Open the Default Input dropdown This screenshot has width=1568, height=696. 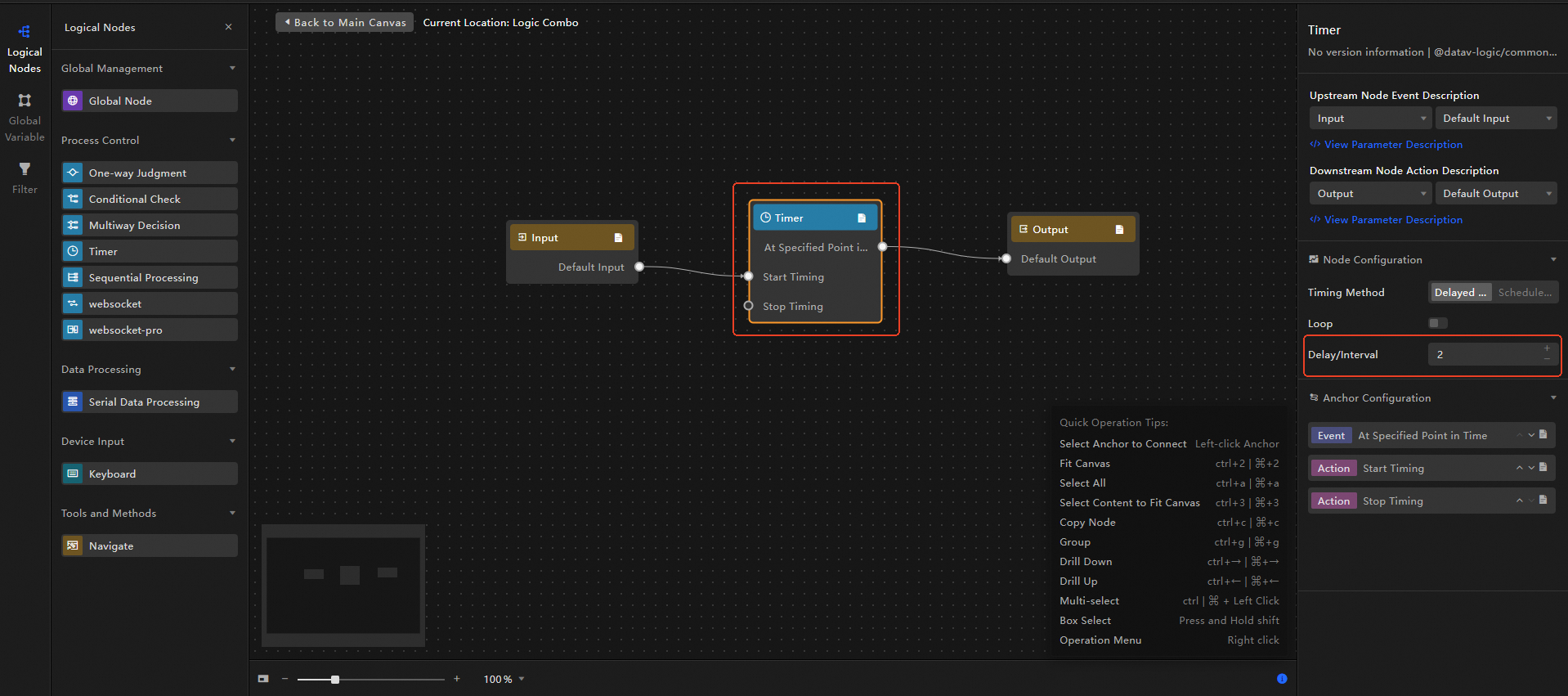(1496, 119)
